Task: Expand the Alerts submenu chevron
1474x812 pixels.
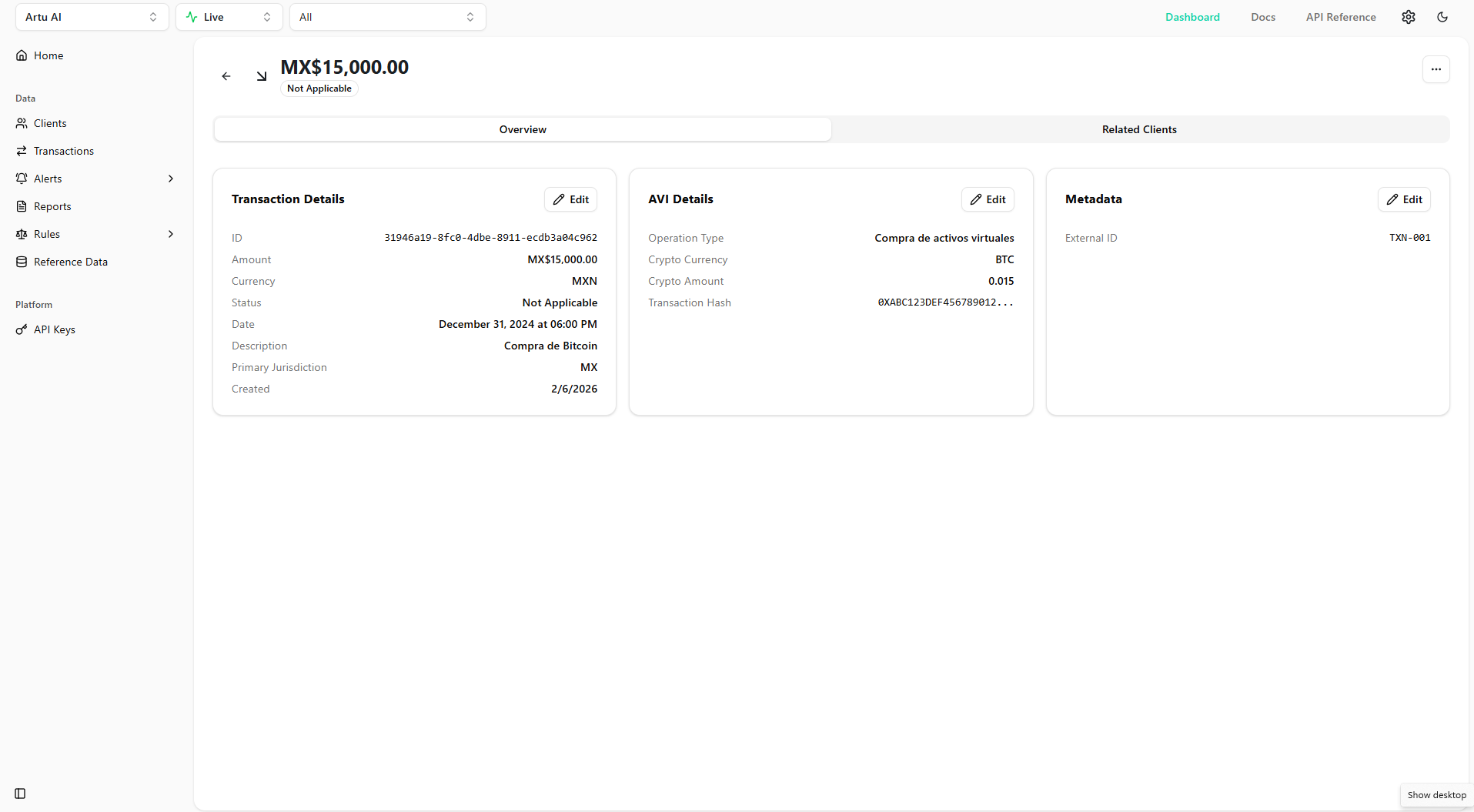Action: 171,179
